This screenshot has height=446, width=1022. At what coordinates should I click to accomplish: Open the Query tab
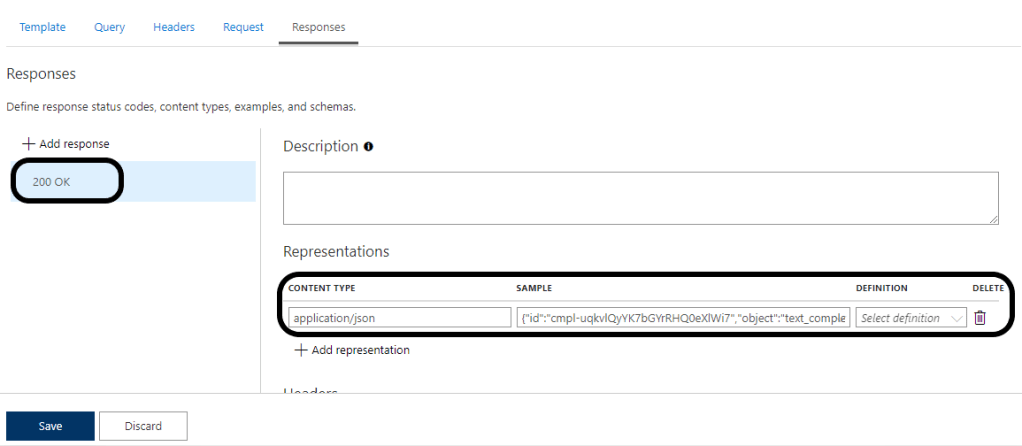click(x=110, y=27)
